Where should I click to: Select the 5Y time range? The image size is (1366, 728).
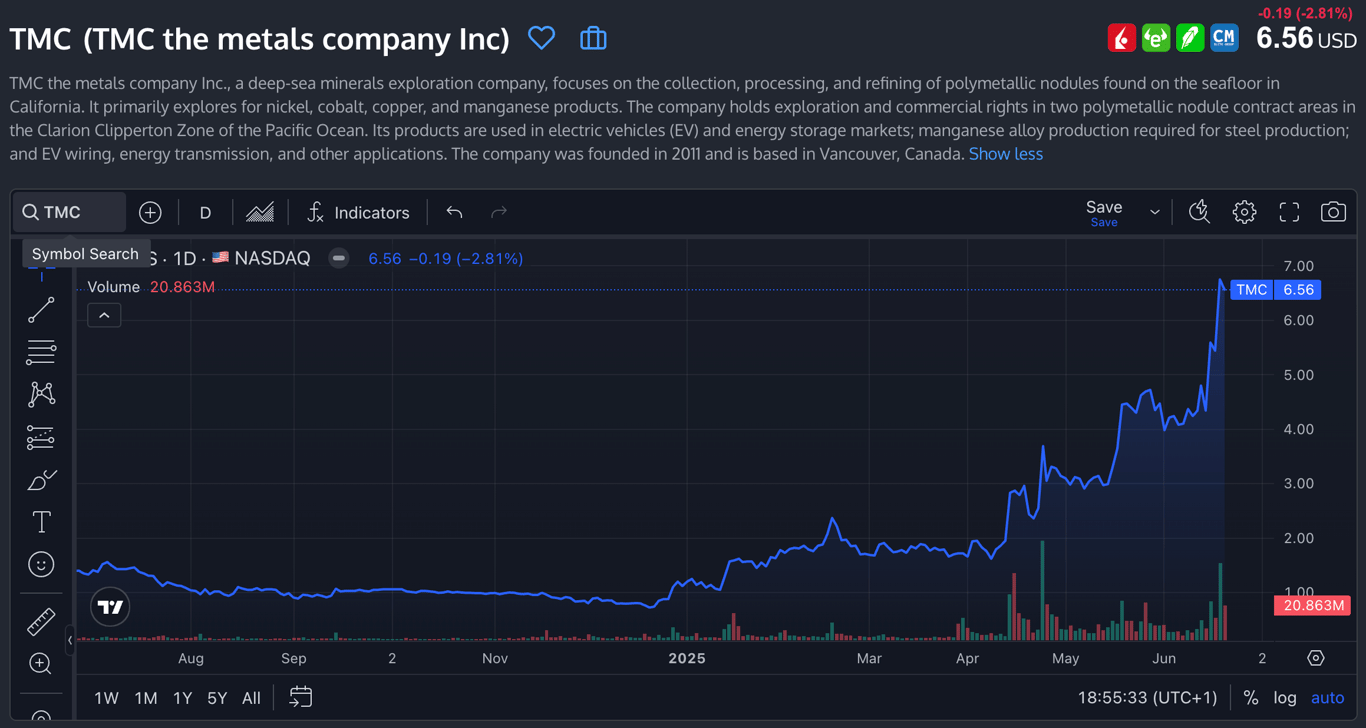(217, 698)
